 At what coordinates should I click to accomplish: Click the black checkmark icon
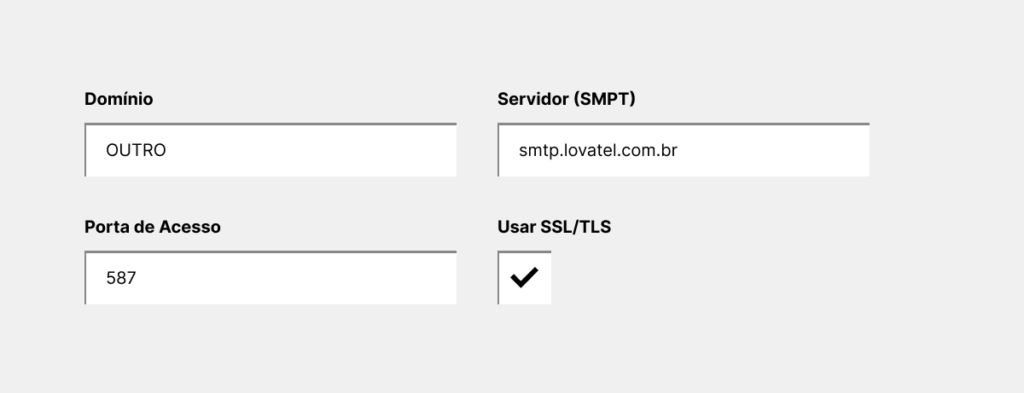524,277
